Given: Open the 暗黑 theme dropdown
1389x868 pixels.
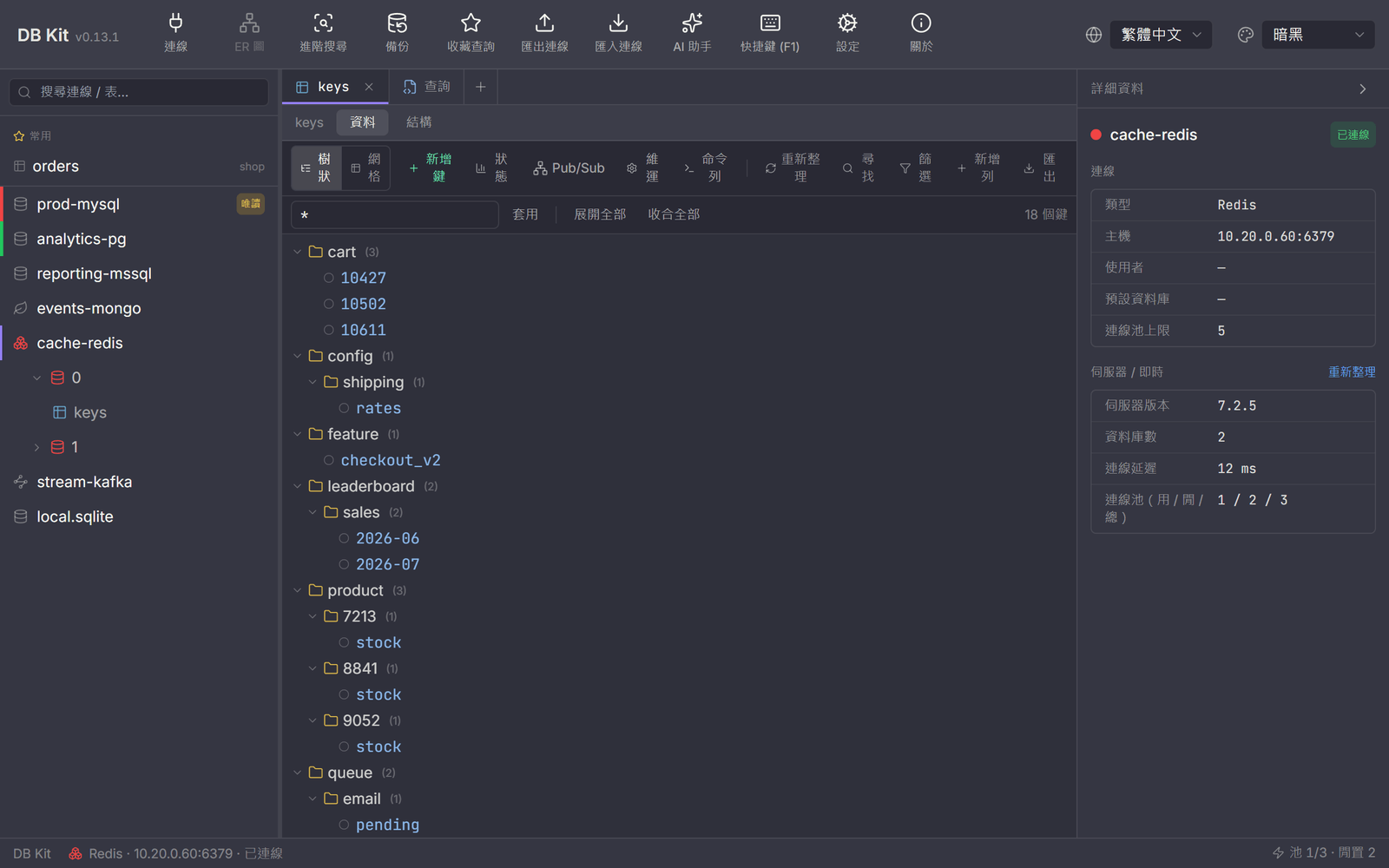Looking at the screenshot, I should [1318, 35].
